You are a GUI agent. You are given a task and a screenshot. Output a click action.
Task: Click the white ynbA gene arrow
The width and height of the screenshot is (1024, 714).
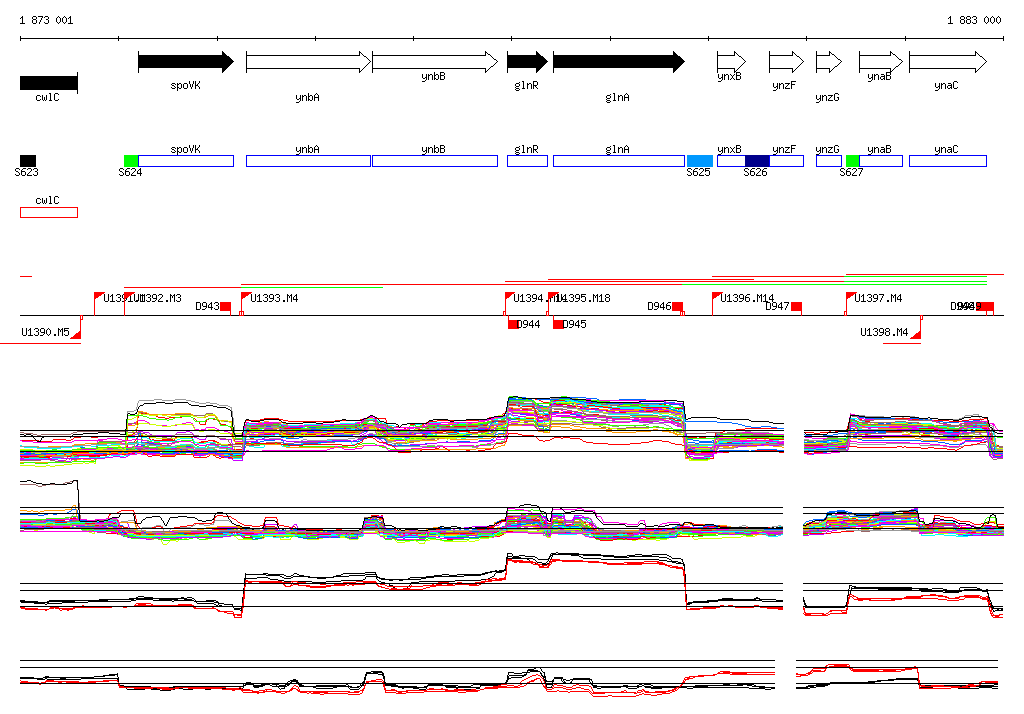308,62
